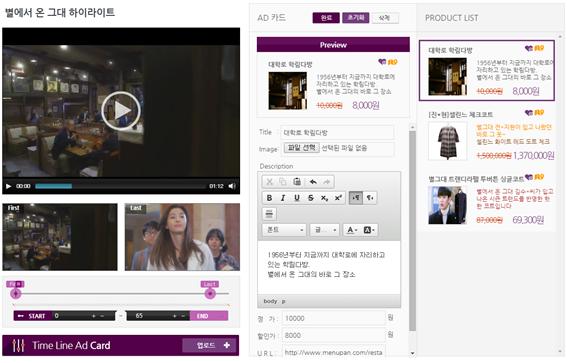Image resolution: width=567 pixels, height=363 pixels.
Task: Apply strikethrough formatting in editor
Action: coord(311,198)
